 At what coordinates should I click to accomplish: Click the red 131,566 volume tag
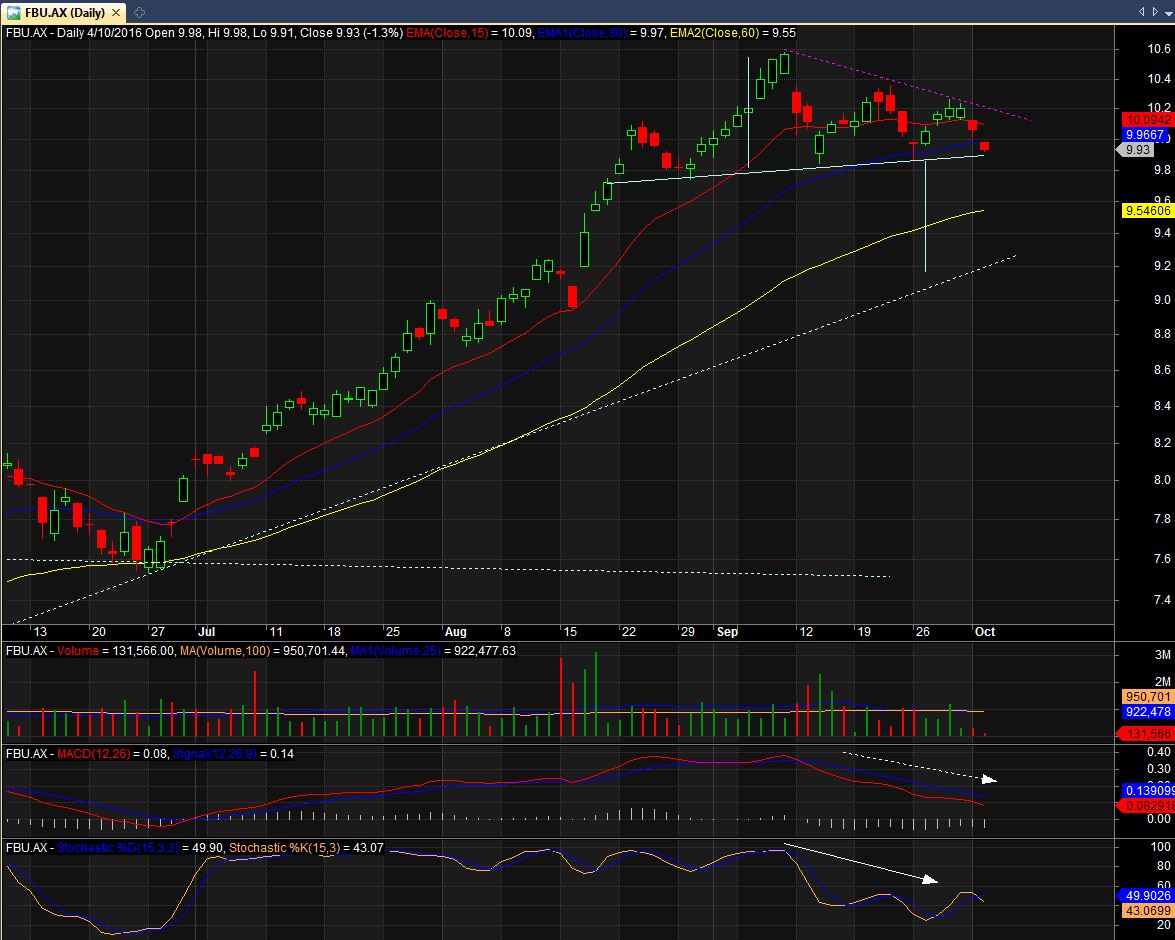coord(1146,734)
